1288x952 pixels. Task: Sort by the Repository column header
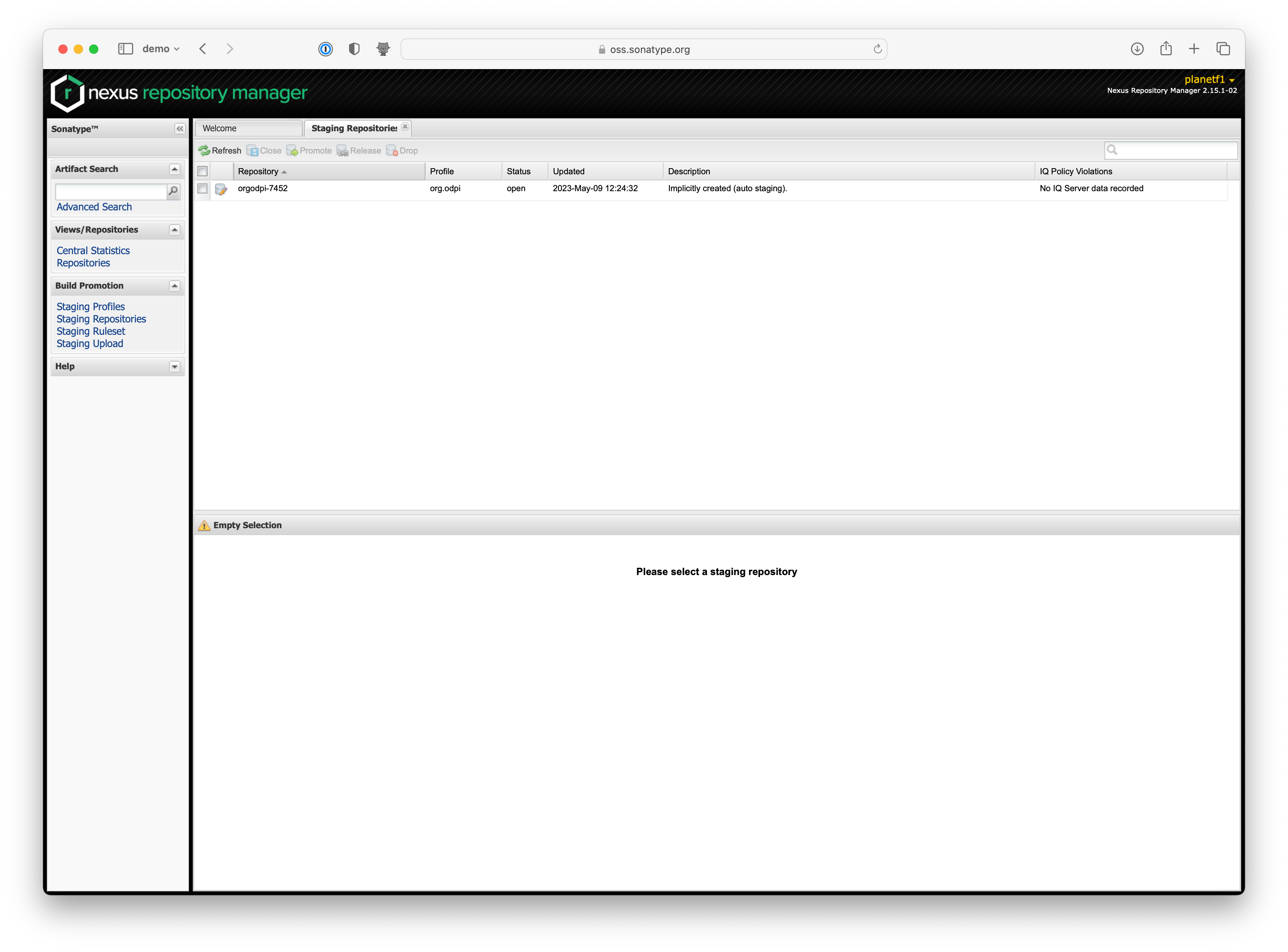point(329,171)
